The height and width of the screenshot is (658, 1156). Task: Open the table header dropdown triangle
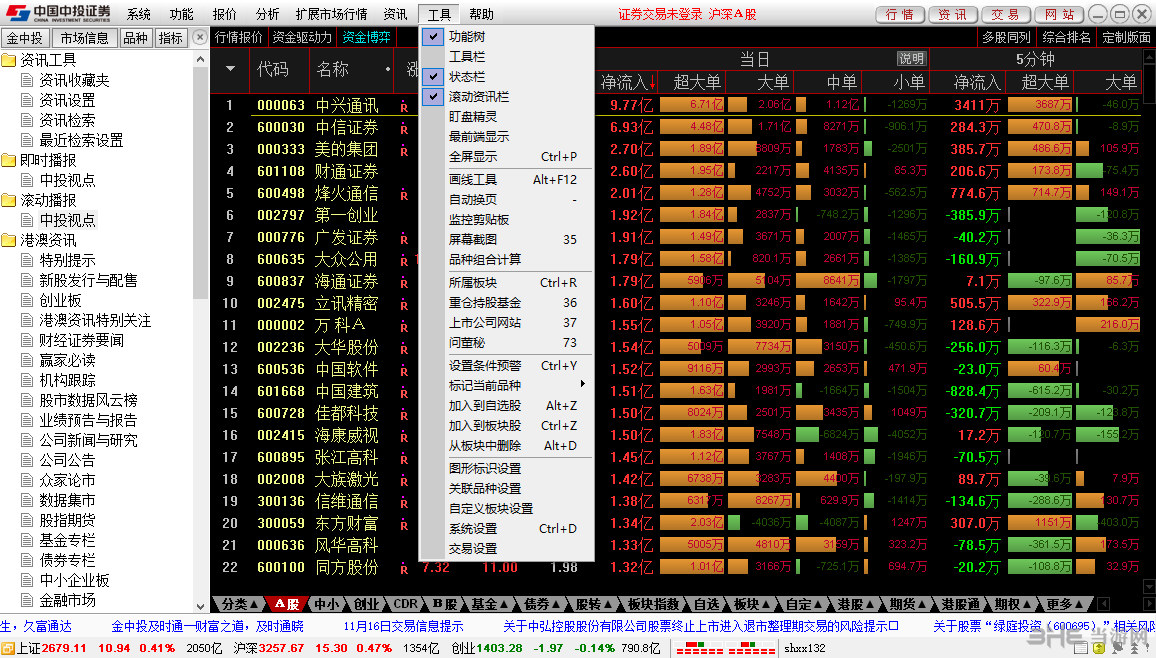(231, 69)
